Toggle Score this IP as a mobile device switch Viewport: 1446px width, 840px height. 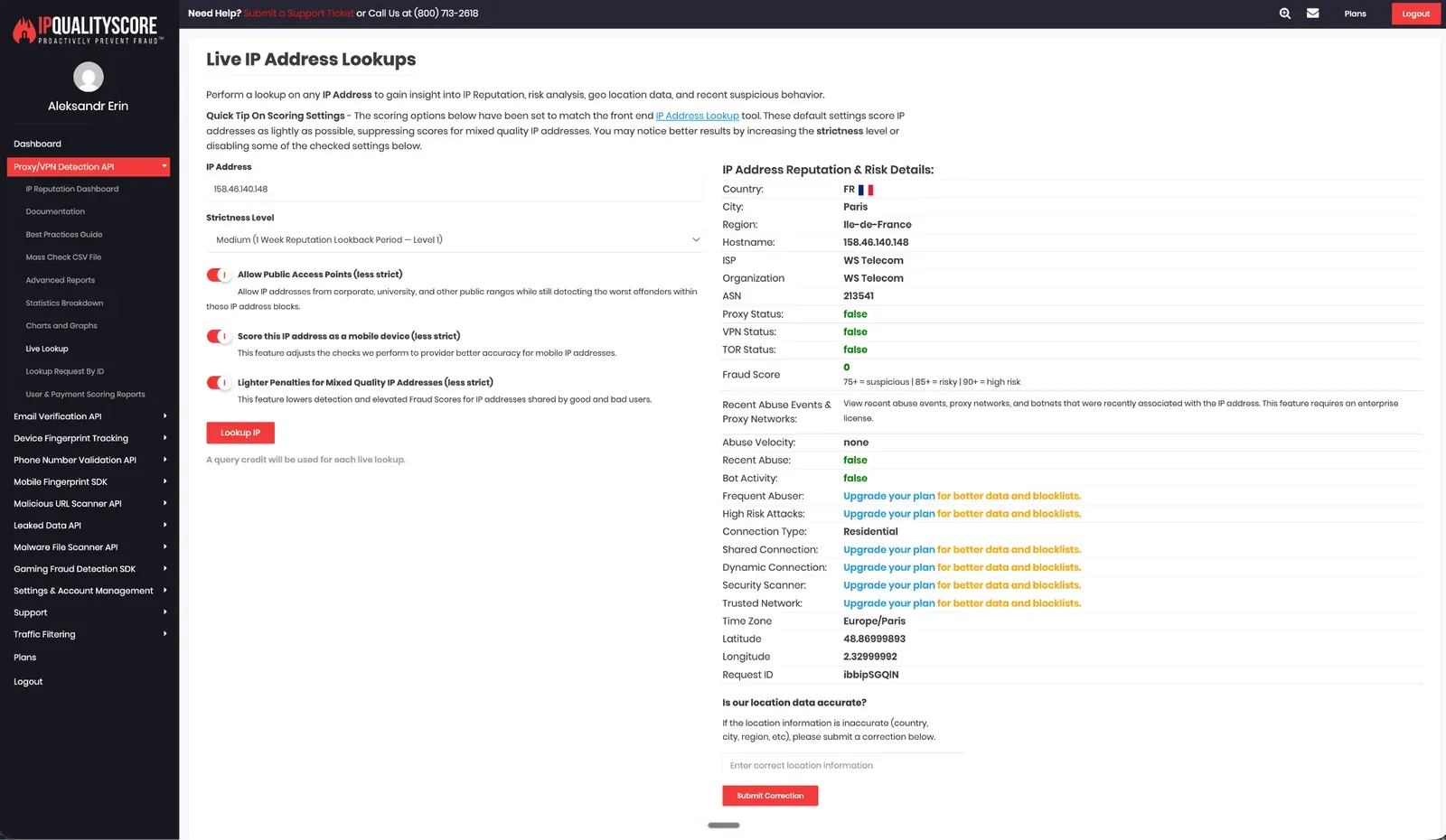[x=218, y=336]
